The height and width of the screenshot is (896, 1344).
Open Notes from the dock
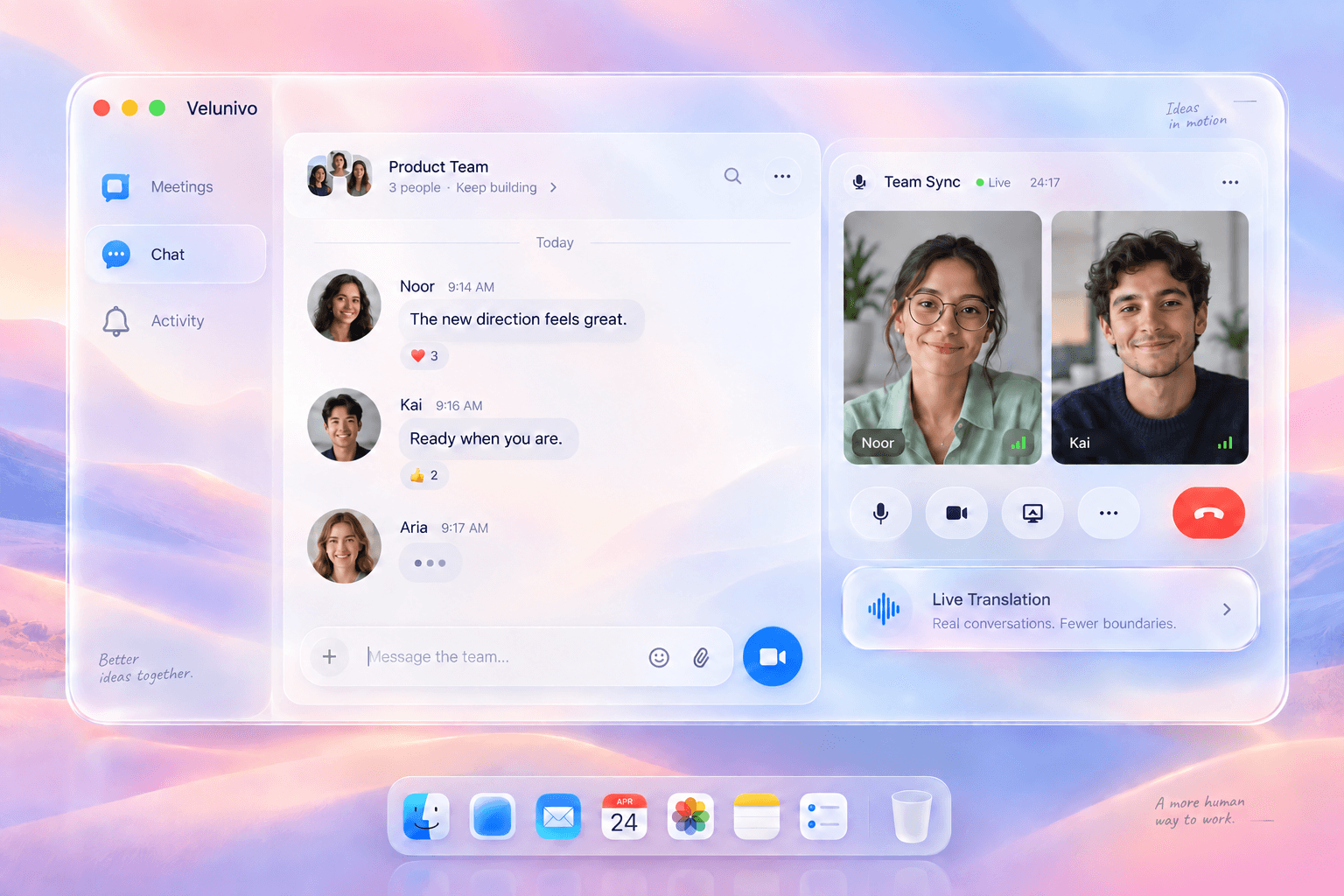click(757, 816)
